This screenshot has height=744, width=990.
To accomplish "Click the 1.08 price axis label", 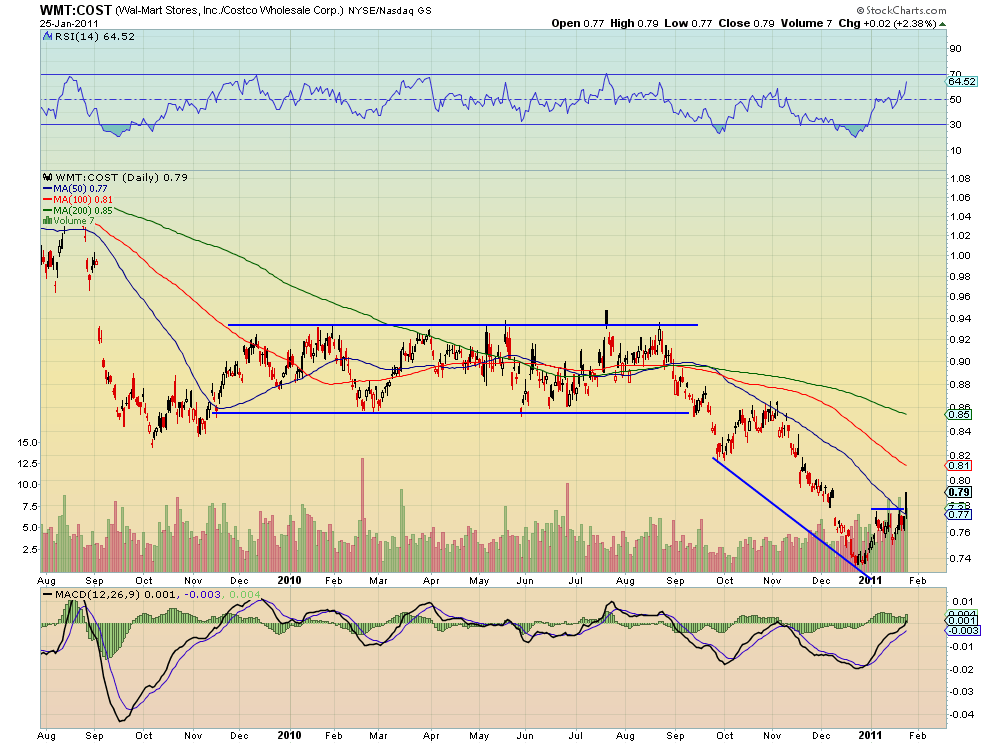I will [960, 179].
